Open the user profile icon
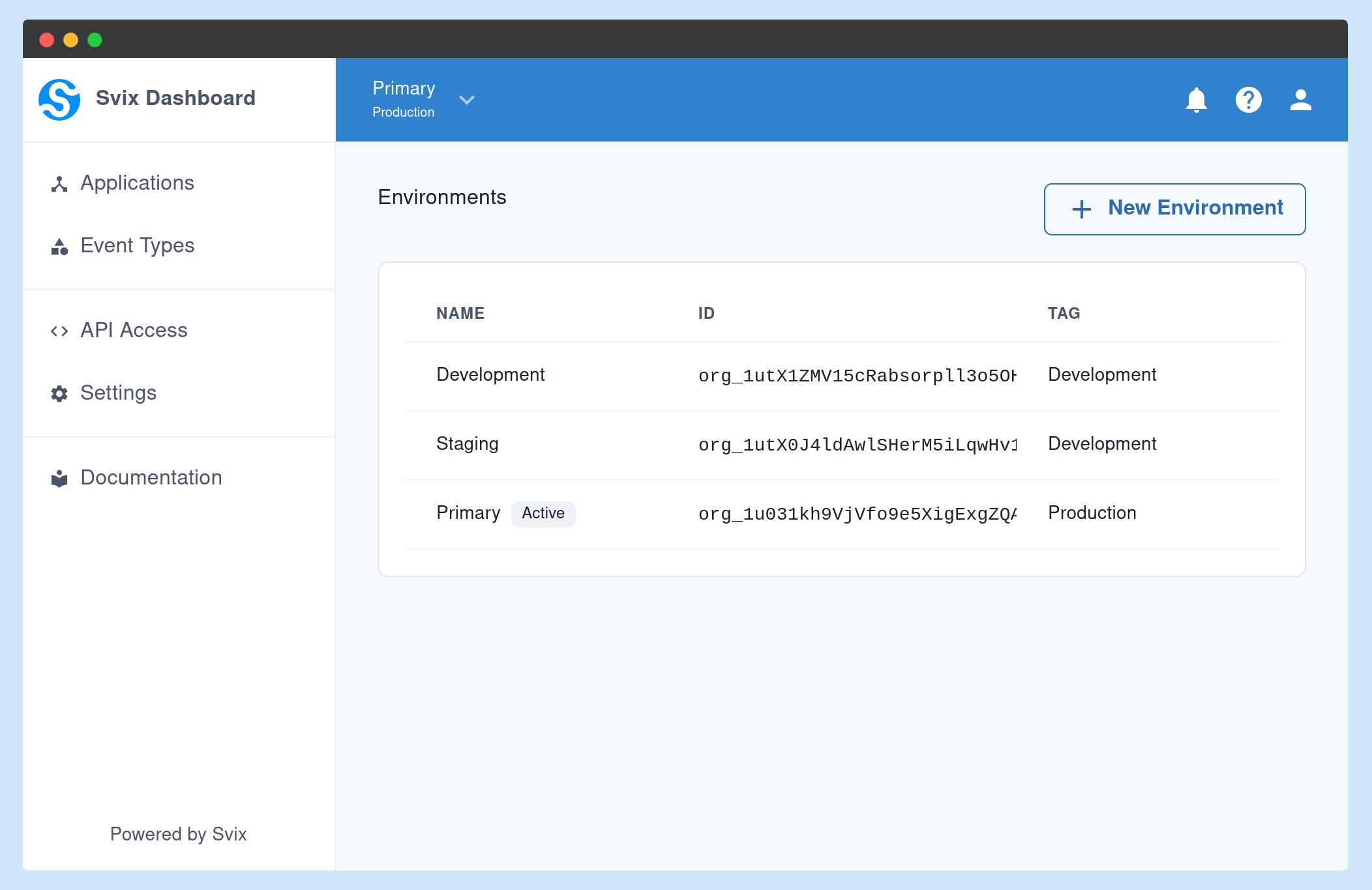This screenshot has width=1372, height=890. click(x=1300, y=99)
